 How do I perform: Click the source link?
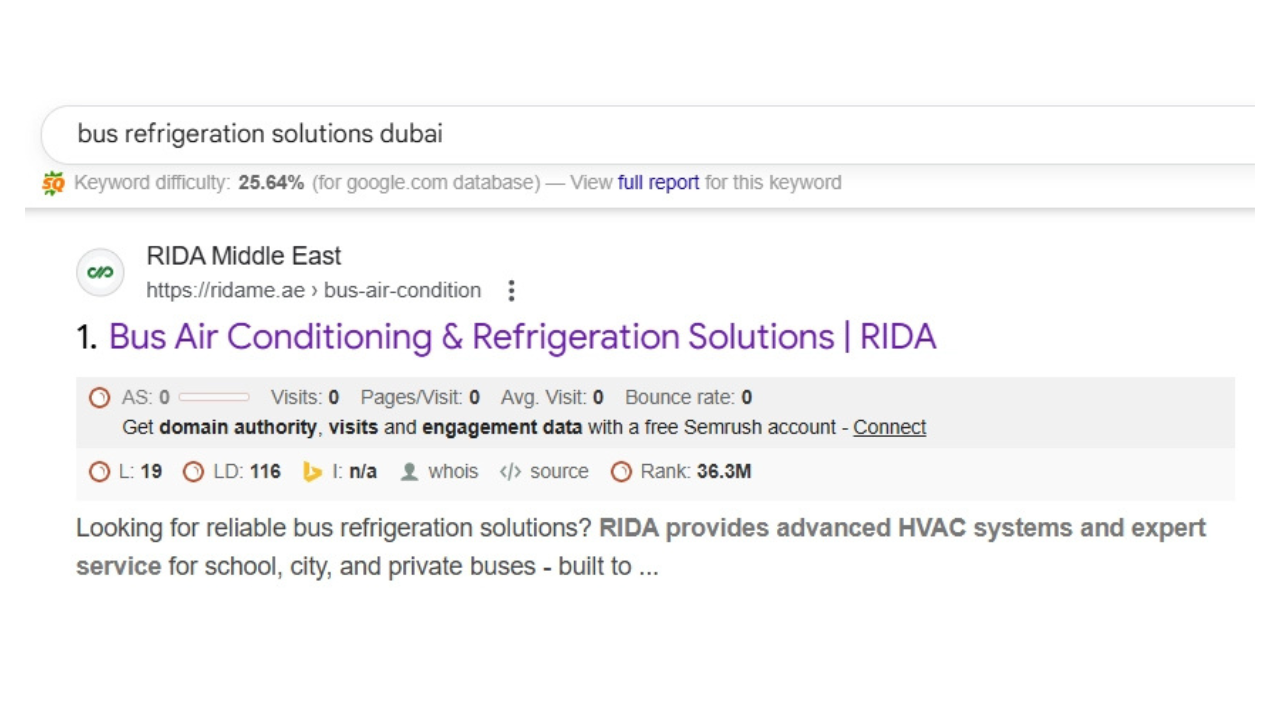tap(559, 472)
